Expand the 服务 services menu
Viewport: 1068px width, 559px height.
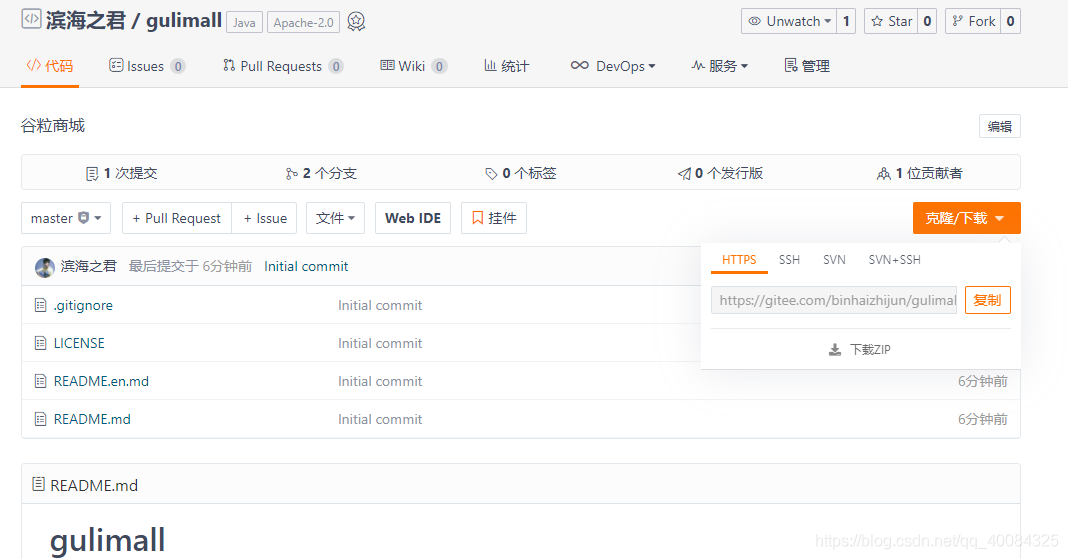tap(719, 66)
